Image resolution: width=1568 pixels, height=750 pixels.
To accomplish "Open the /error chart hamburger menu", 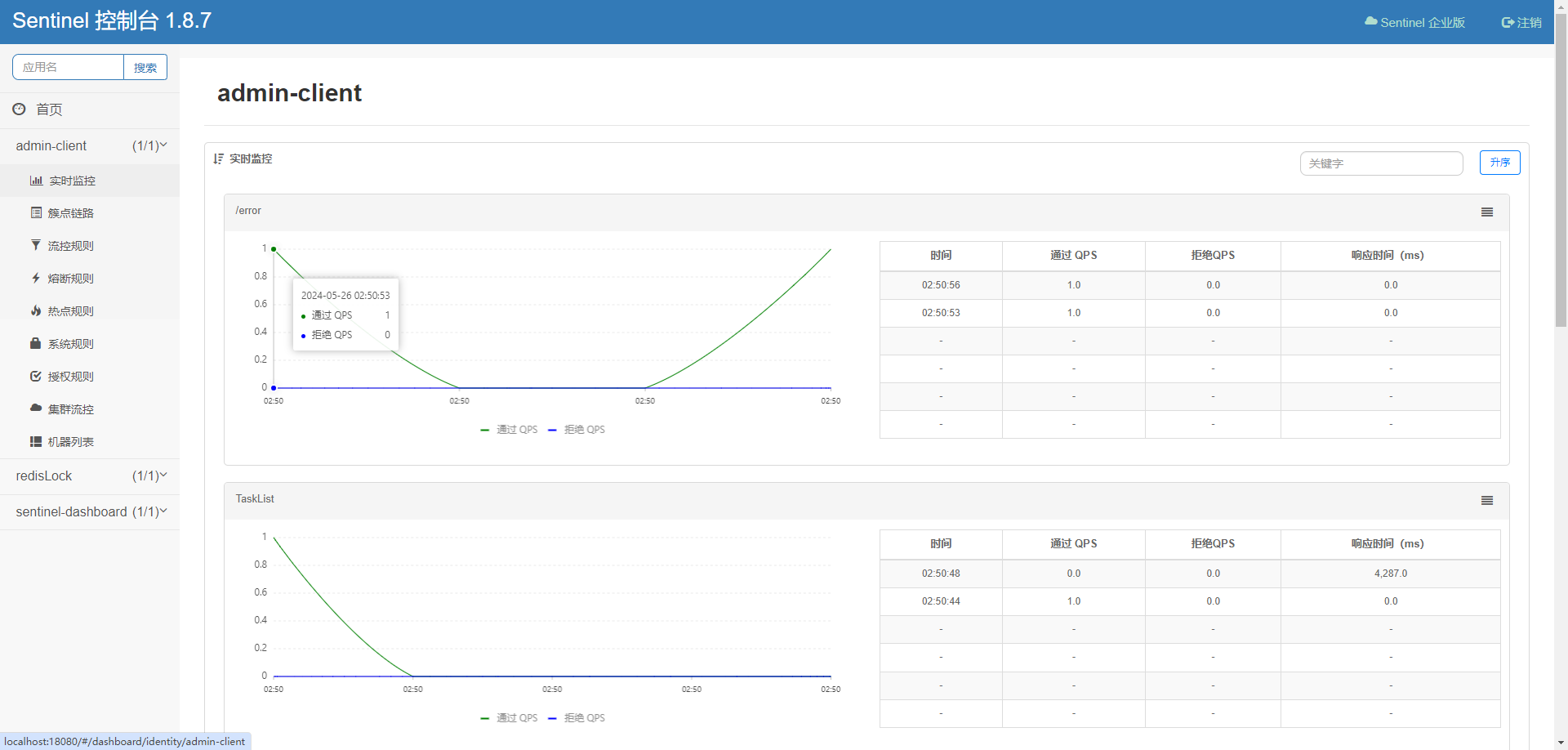I will pos(1487,212).
